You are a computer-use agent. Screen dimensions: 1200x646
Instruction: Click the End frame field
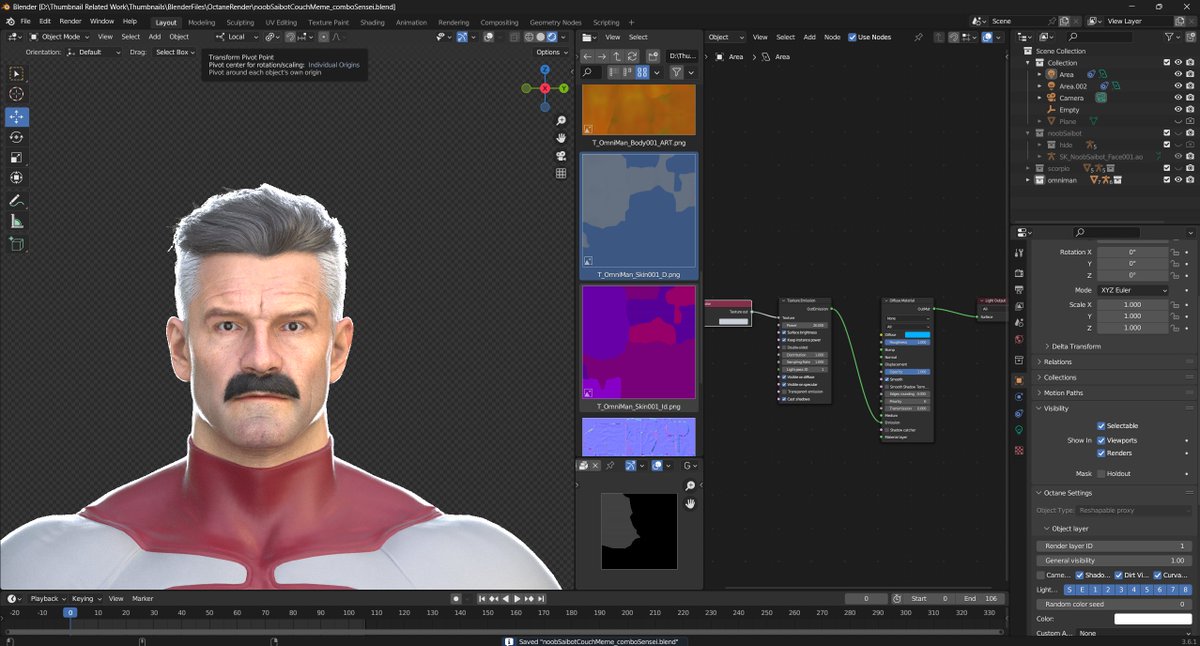pyautogui.click(x=980, y=599)
